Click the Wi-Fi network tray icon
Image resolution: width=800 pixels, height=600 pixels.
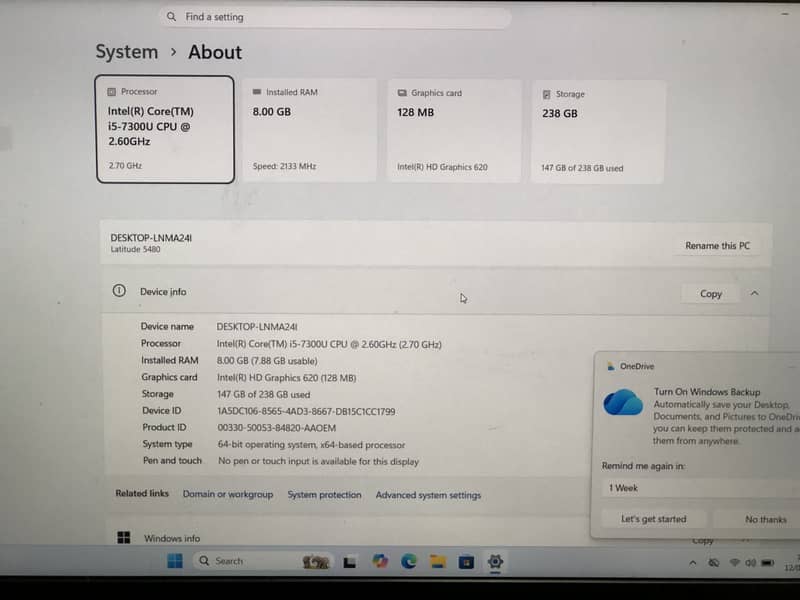pos(735,563)
